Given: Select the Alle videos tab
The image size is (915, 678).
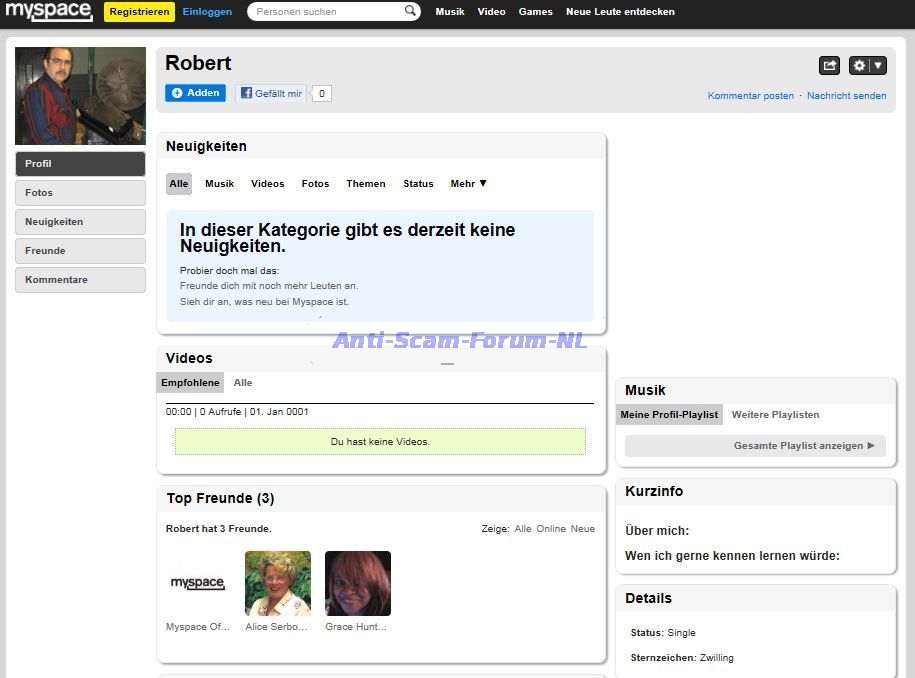Looking at the screenshot, I should [x=243, y=383].
